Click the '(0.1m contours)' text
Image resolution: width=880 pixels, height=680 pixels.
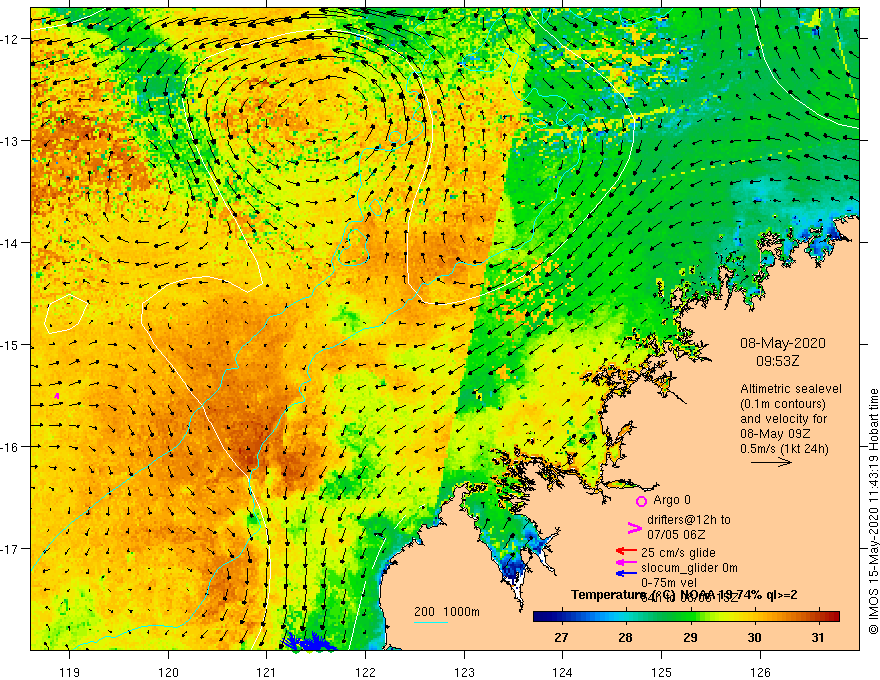pyautogui.click(x=783, y=404)
